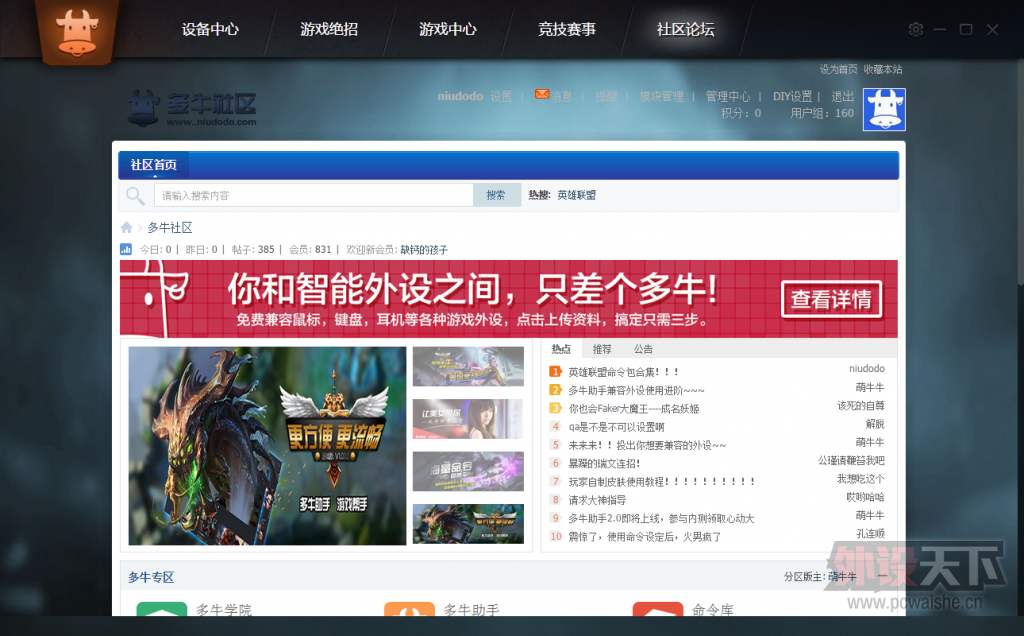Click the search content input field
This screenshot has height=636, width=1024.
(313, 195)
